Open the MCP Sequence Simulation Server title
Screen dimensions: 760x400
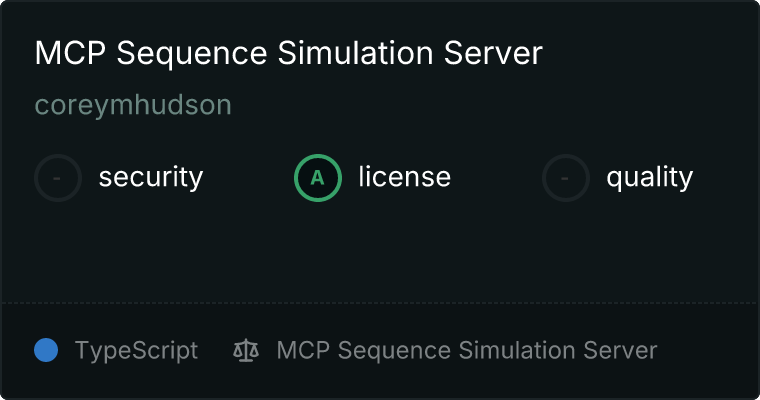289,53
